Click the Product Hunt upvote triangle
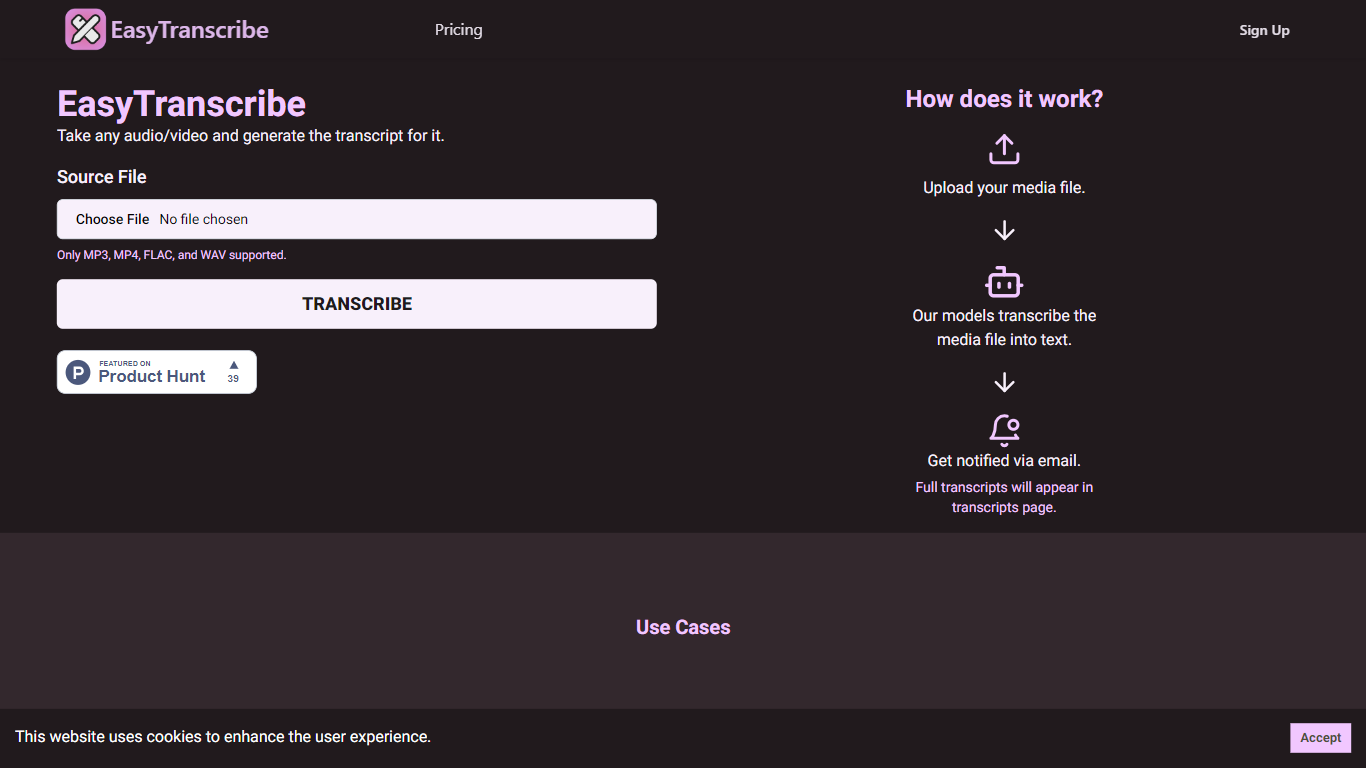 point(233,365)
